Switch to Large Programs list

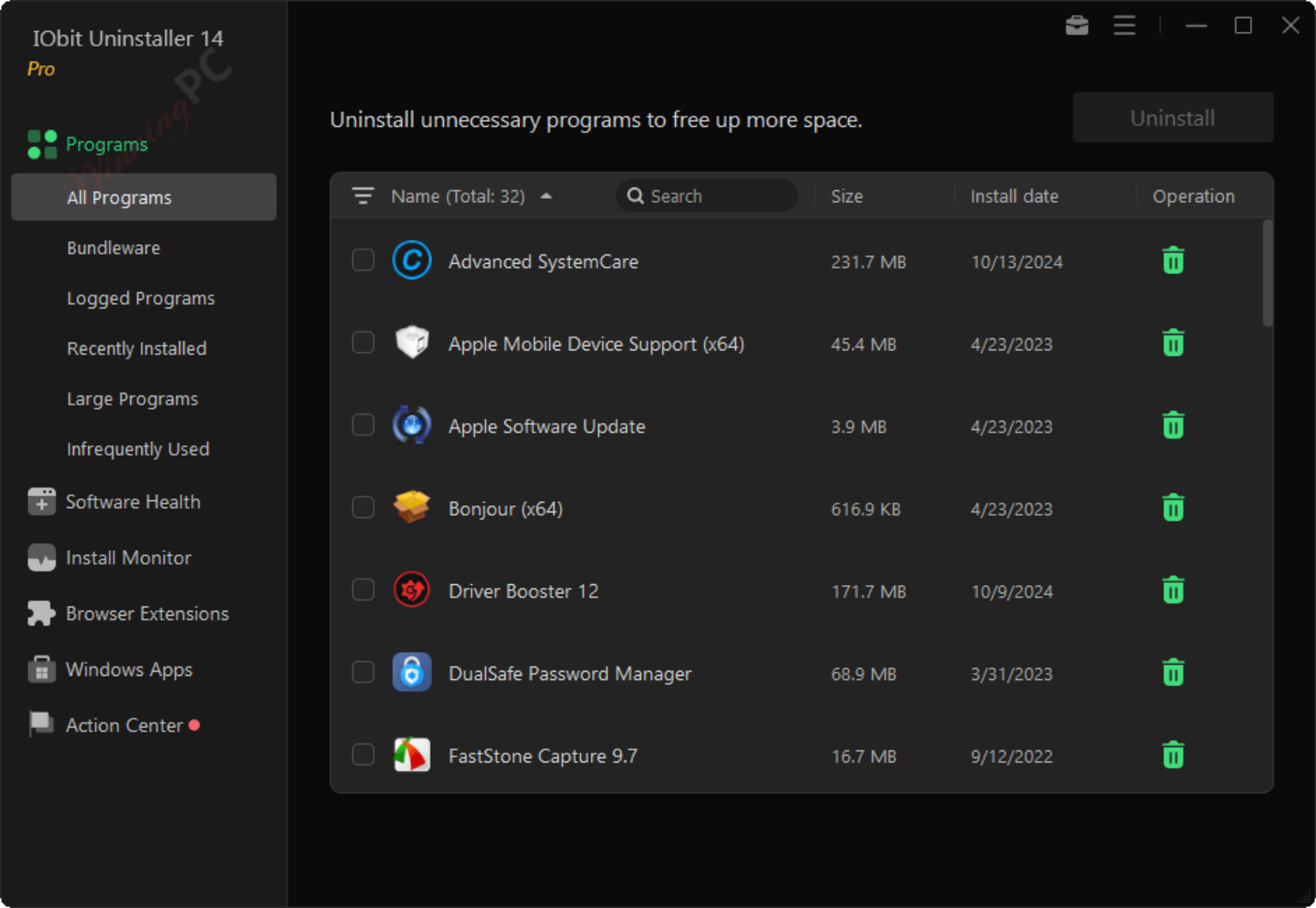[132, 399]
